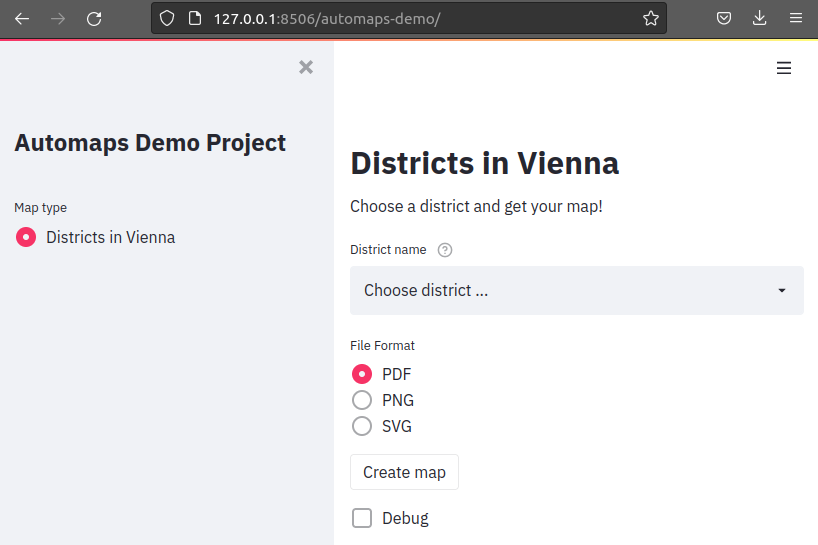Open the tracking protection shield icon

coord(167,18)
